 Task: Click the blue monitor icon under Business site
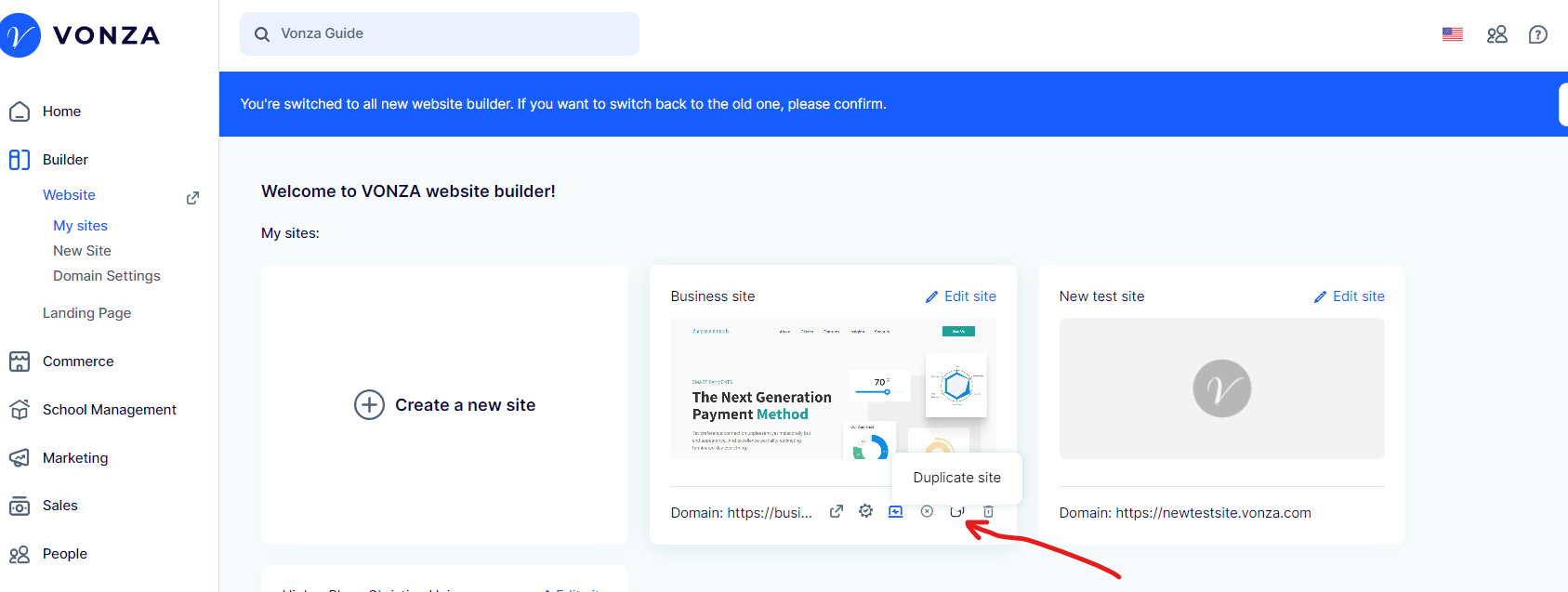[896, 511]
